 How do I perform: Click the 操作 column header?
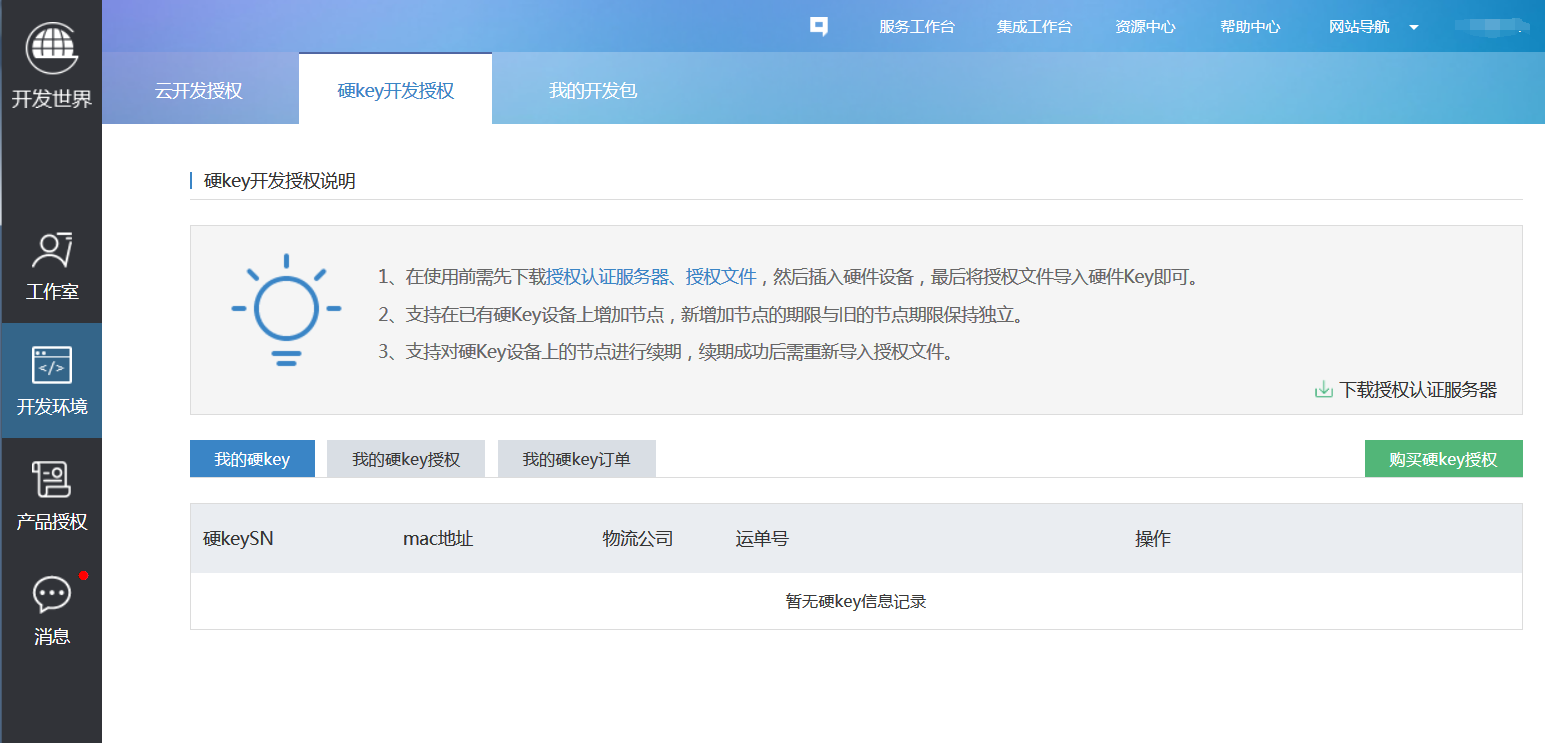pyautogui.click(x=1152, y=539)
